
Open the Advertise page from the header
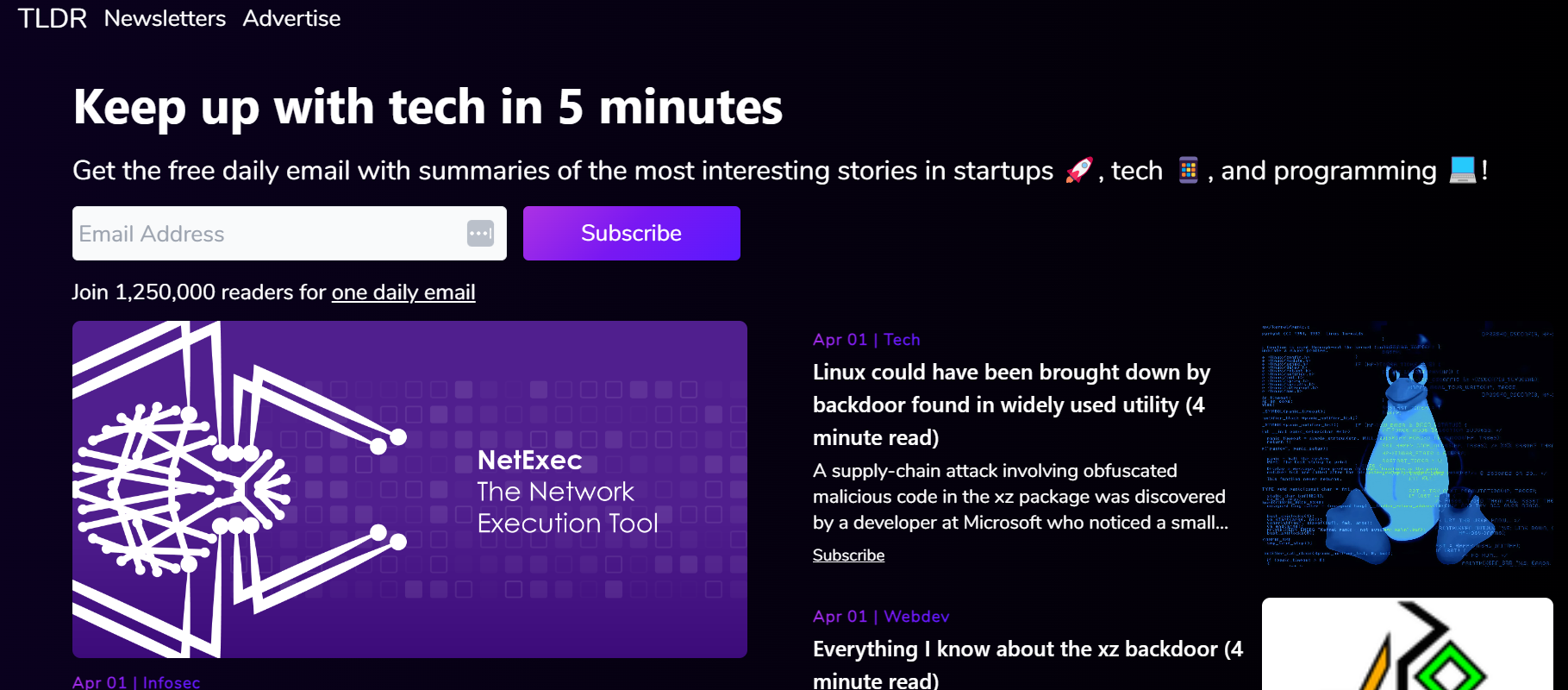click(291, 18)
